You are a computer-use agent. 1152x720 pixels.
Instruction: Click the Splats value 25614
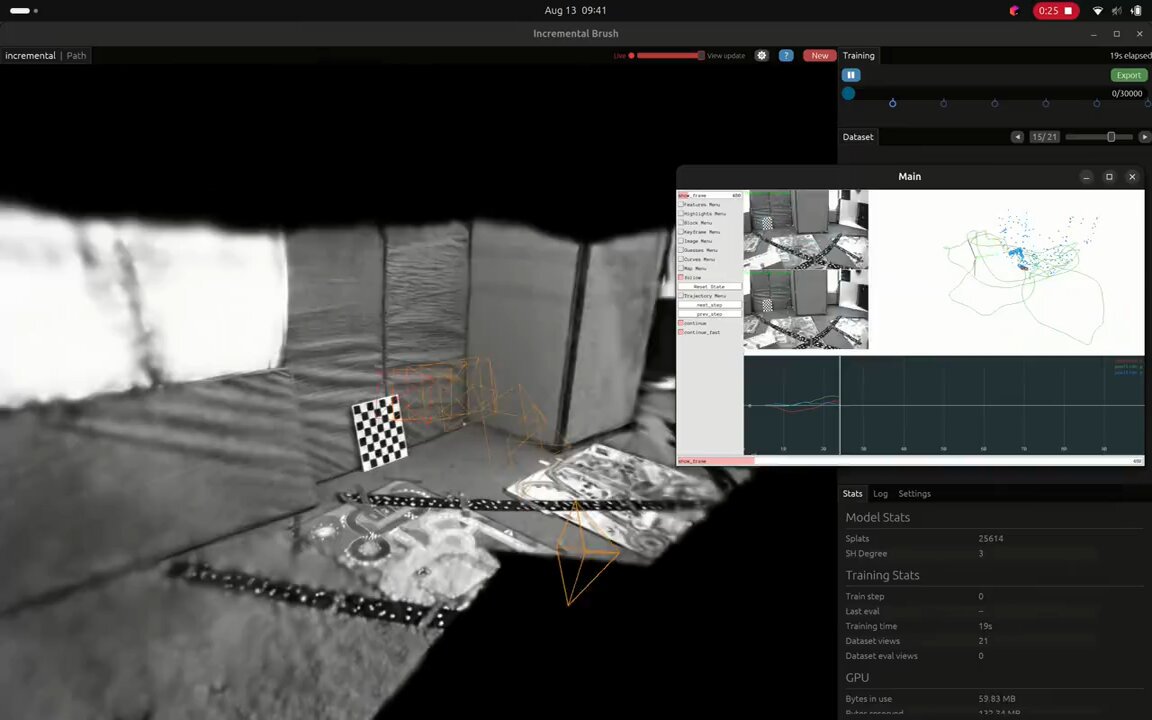click(x=990, y=539)
